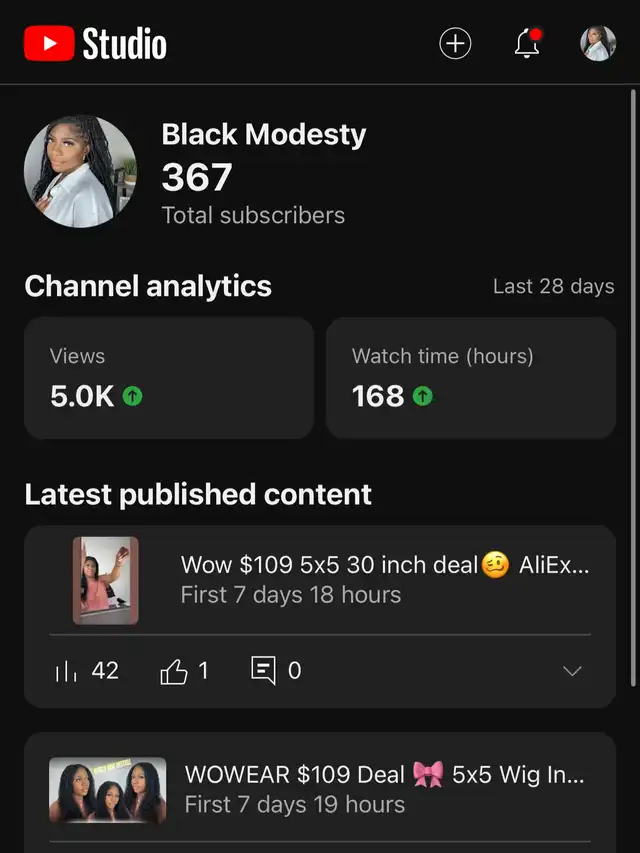The image size is (640, 853).
Task: Tap the views bar chart icon showing 42
Action: click(x=66, y=671)
